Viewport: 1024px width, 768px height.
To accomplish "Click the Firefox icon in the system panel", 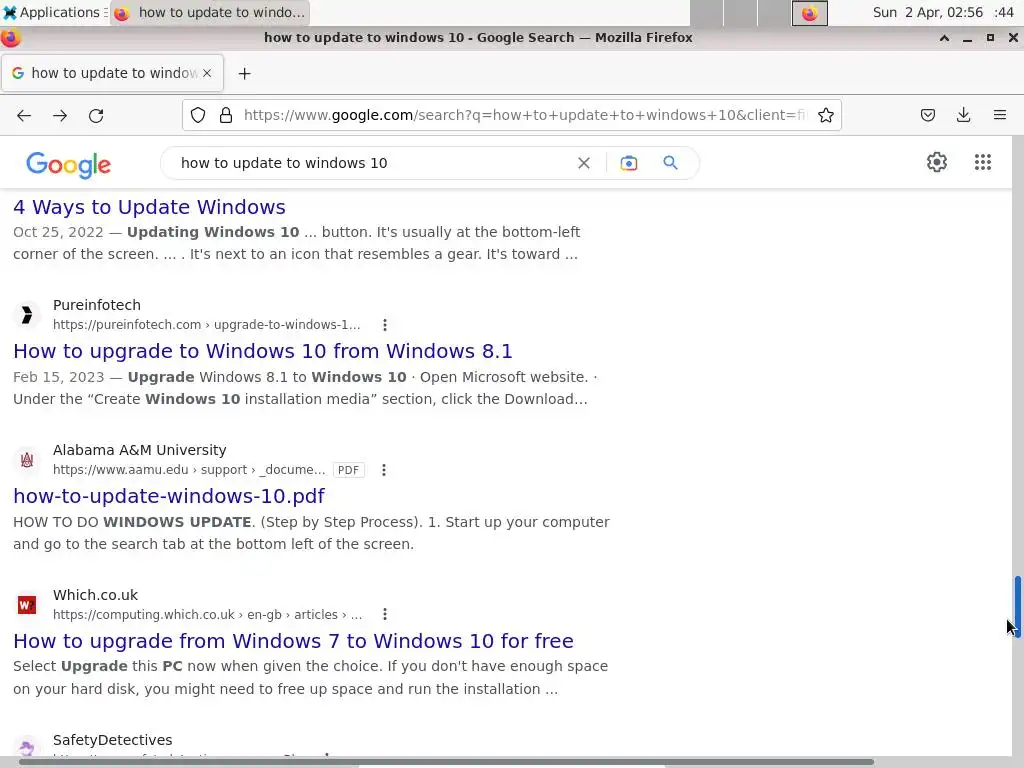I will pyautogui.click(x=809, y=13).
